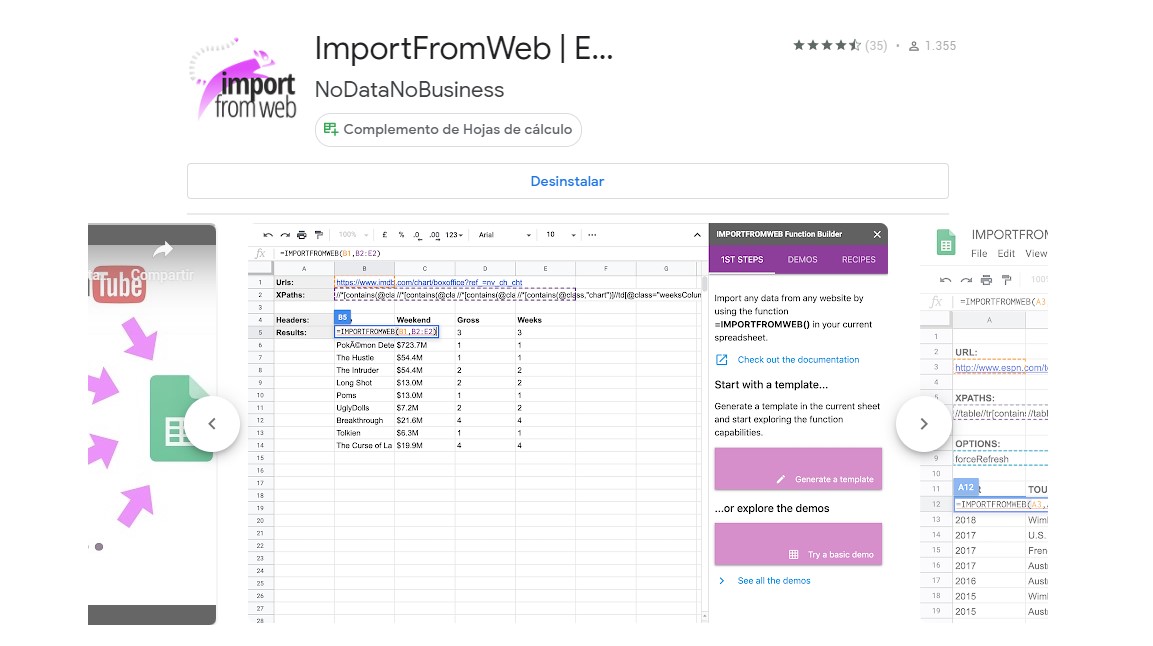Decrease decimal places in the toolbar
1153x646 pixels.
418,235
